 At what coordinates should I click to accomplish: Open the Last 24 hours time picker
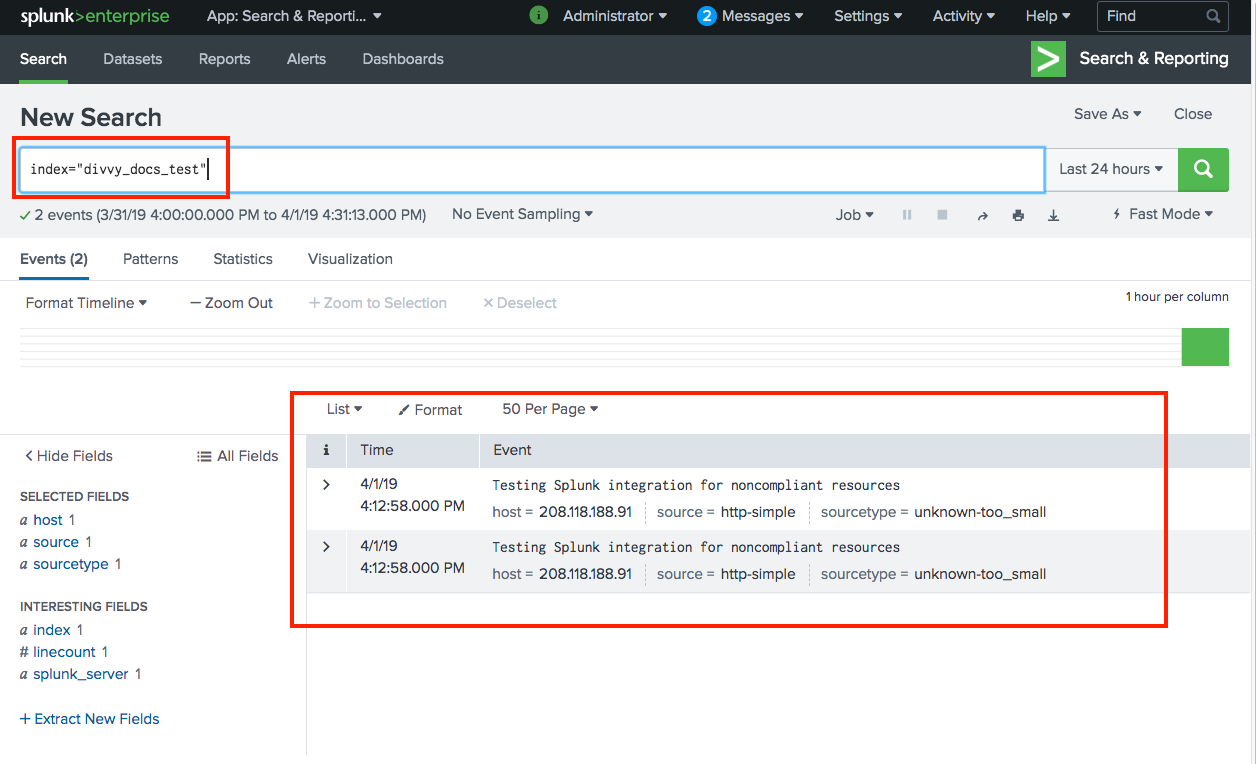(x=1111, y=169)
